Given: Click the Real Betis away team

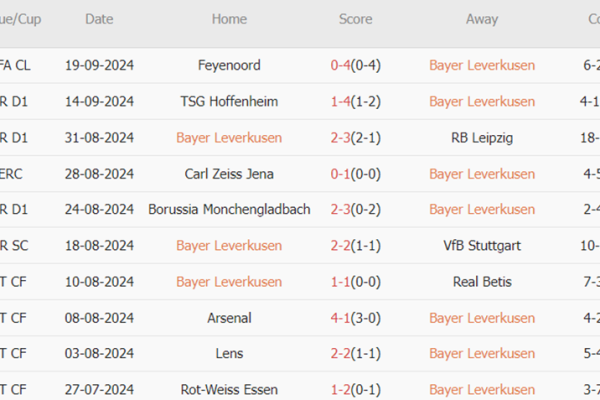Looking at the screenshot, I should (482, 281).
